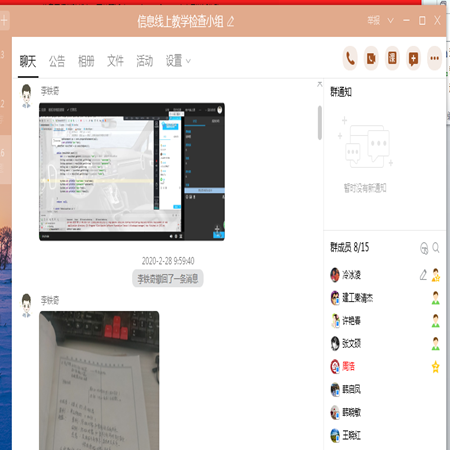
Task: Select member 建工奥清杰 in the list
Action: coord(385,298)
